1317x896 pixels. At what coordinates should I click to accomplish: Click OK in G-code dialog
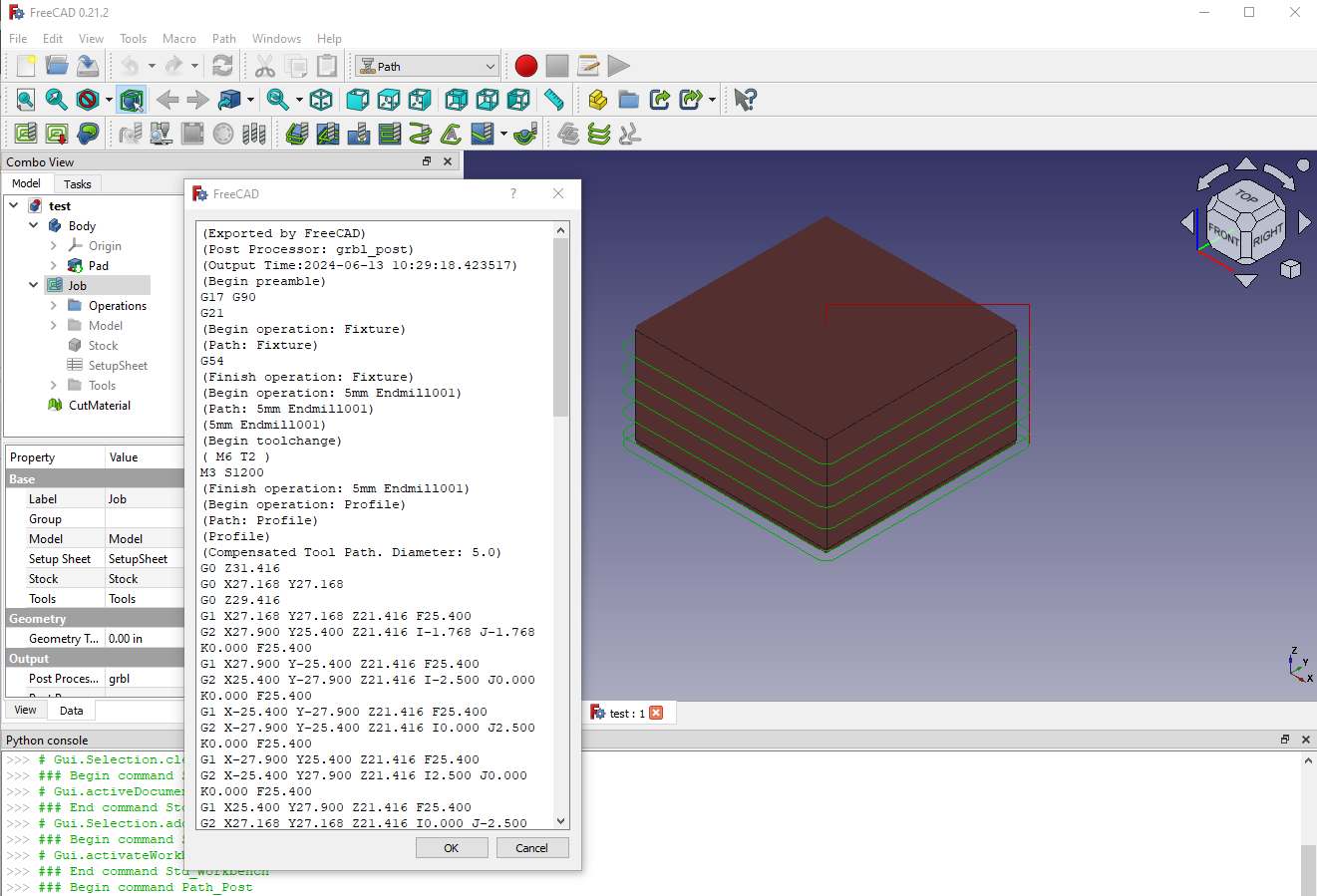452,848
